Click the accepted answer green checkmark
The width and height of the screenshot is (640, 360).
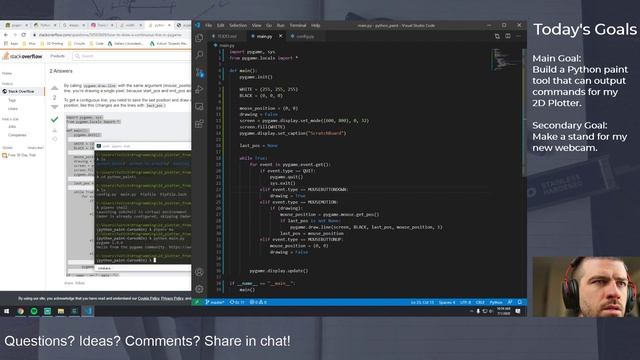[x=55, y=120]
